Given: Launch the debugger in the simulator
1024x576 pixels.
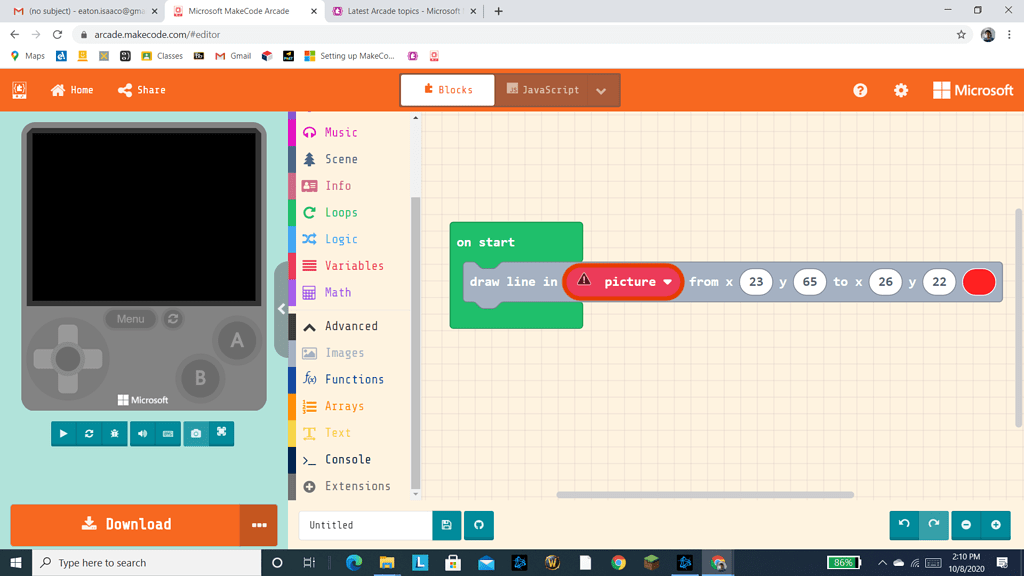Looking at the screenshot, I should (x=113, y=433).
